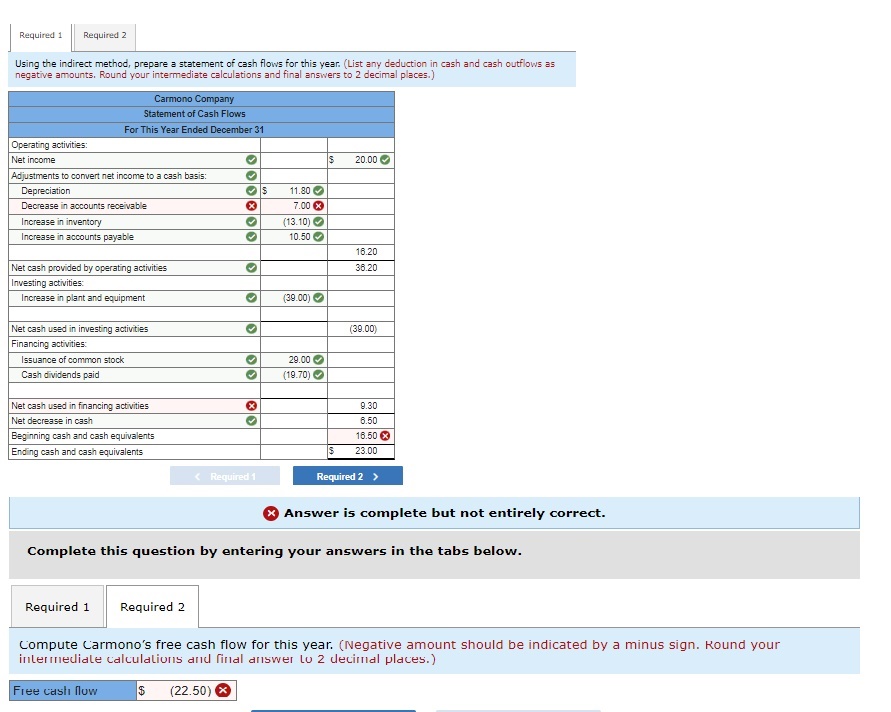The height and width of the screenshot is (712, 891).
Task: Select the red X next to Free cash flow
Action: [224, 690]
